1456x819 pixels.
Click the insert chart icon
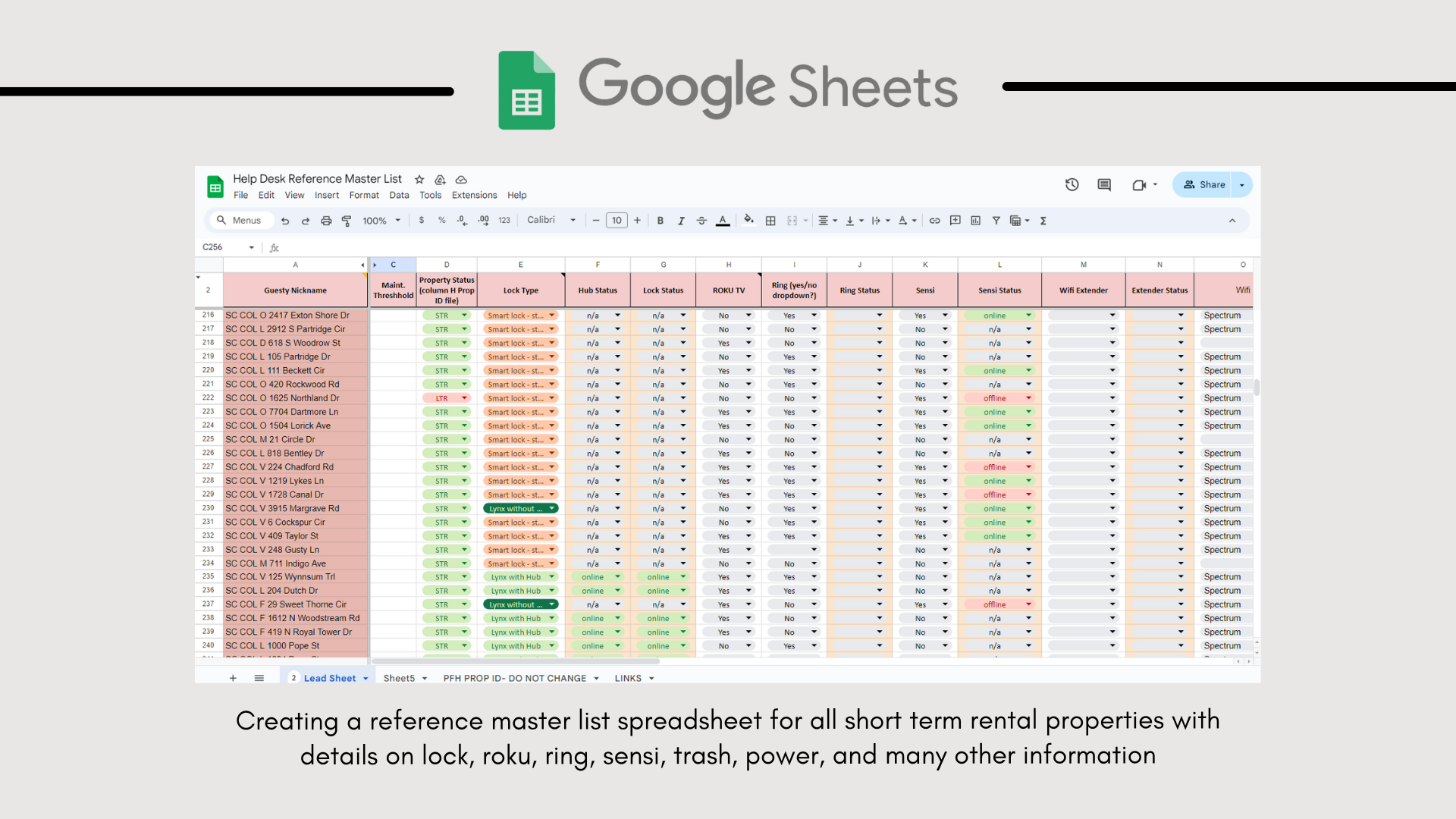(975, 221)
